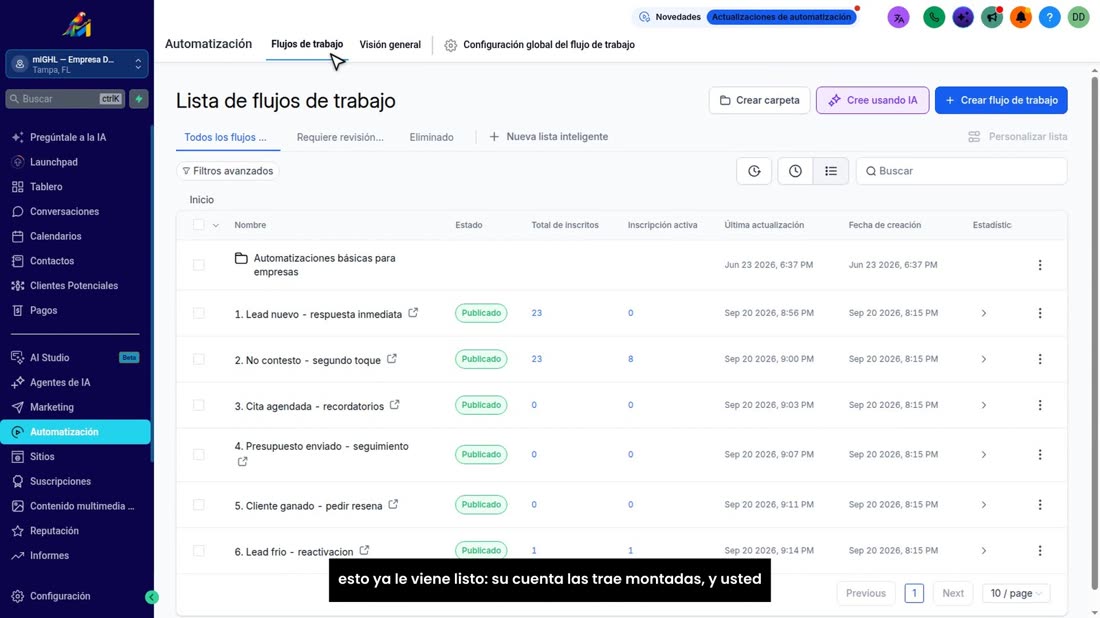Open the orange notifications bell
This screenshot has height=618, width=1100.
(x=1021, y=18)
